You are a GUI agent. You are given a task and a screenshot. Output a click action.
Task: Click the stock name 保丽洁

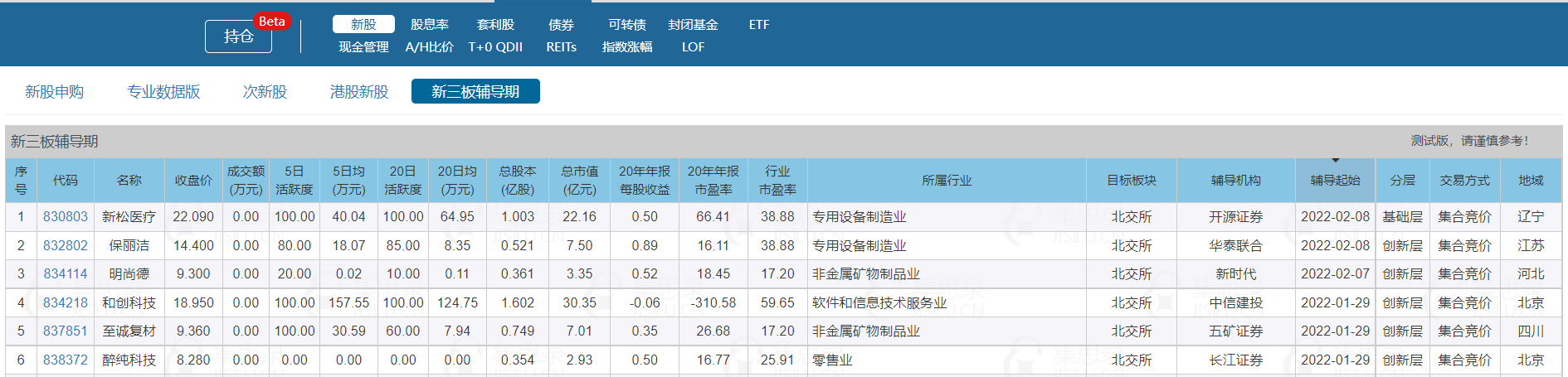[129, 246]
